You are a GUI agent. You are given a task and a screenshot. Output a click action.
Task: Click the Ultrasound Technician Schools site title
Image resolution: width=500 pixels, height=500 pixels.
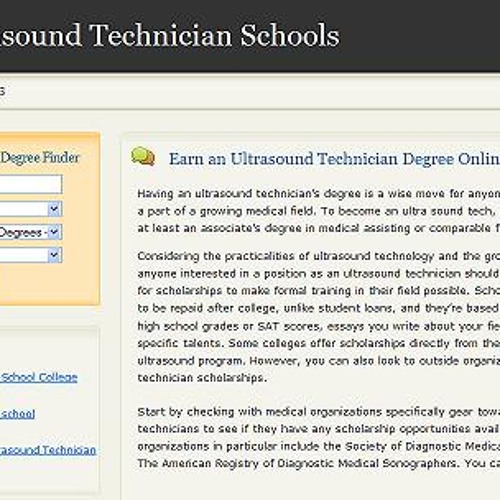click(170, 35)
